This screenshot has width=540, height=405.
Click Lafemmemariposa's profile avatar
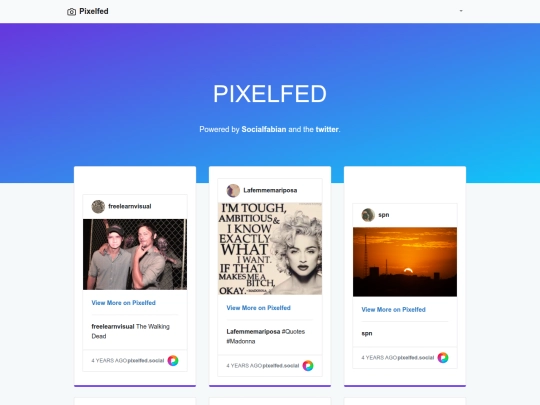pyautogui.click(x=233, y=190)
